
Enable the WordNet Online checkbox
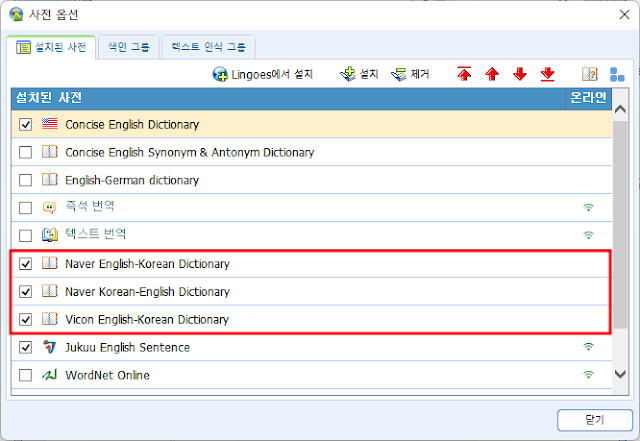click(25, 375)
